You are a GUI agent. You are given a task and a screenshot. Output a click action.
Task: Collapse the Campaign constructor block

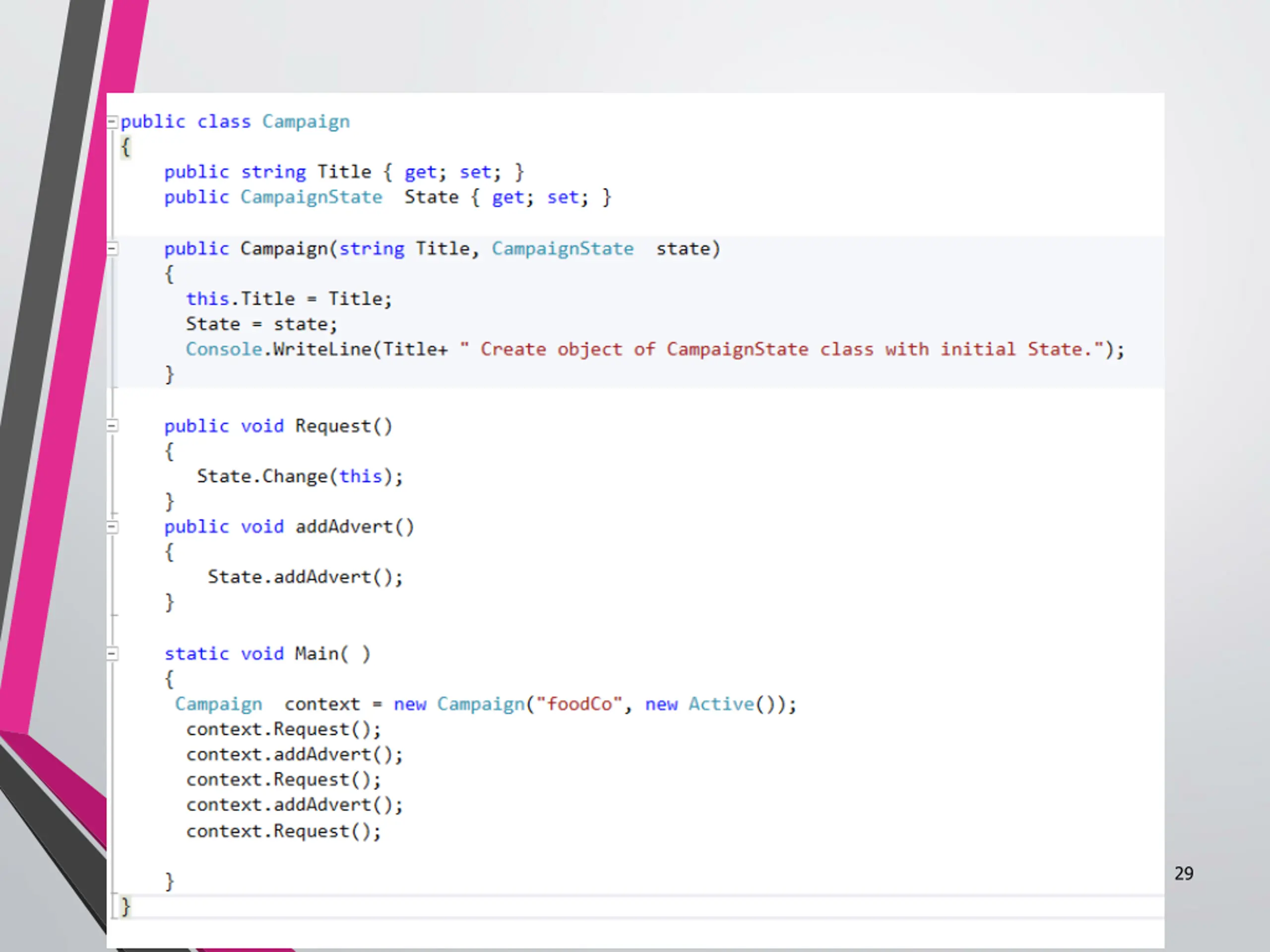[113, 249]
